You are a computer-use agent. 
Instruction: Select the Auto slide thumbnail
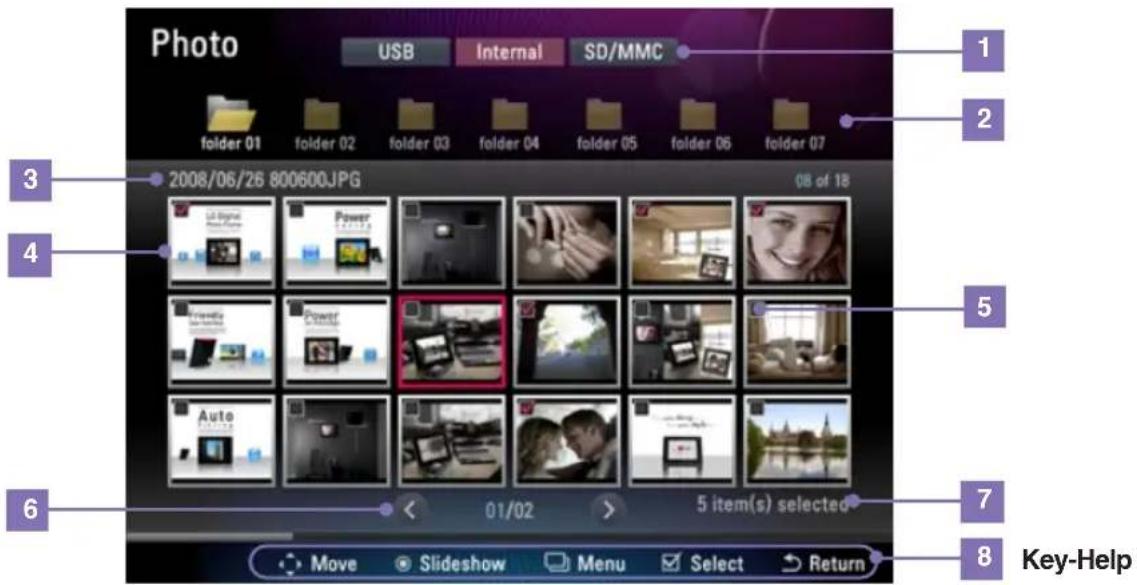(221, 440)
